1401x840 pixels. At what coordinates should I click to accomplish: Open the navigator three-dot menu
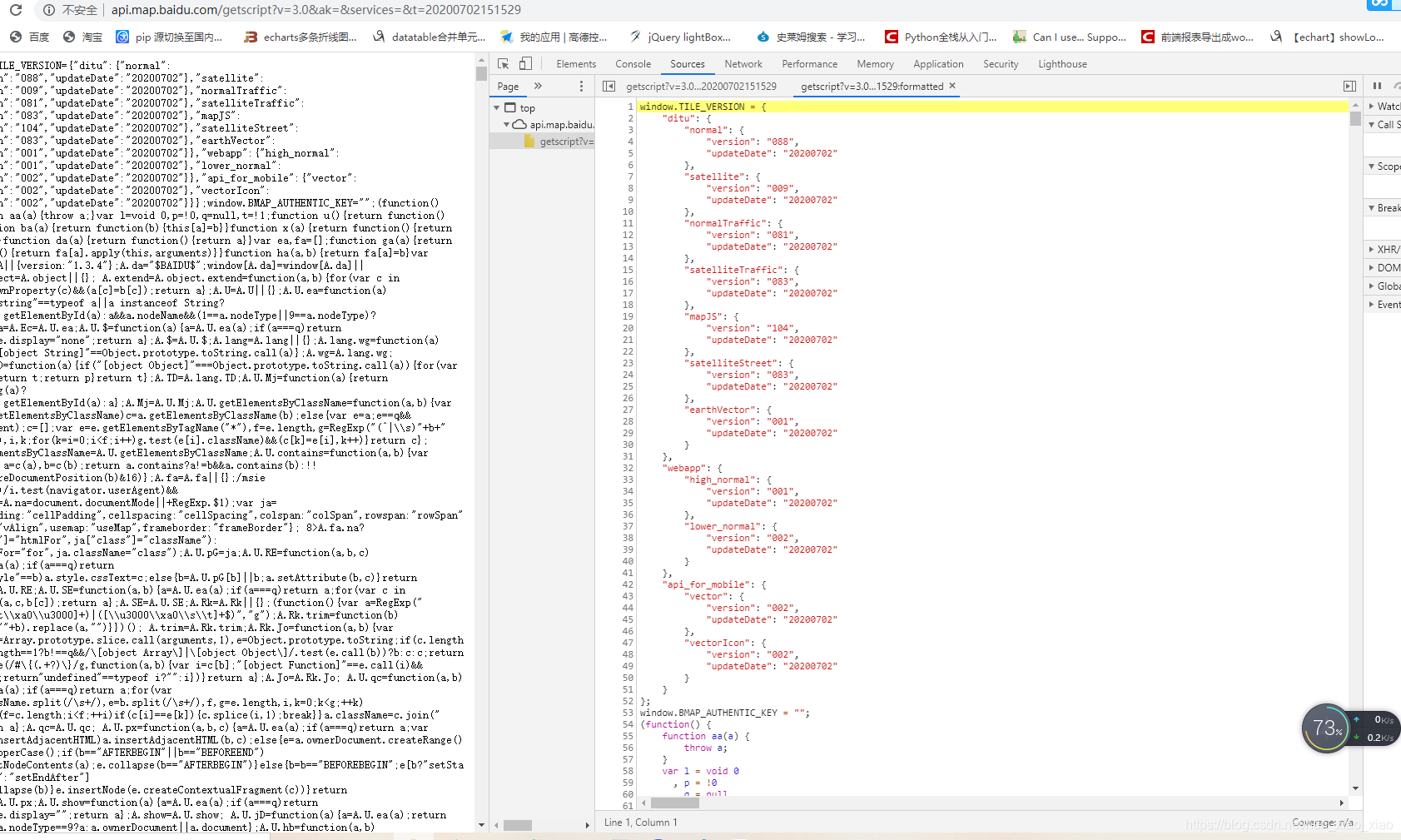[x=581, y=86]
